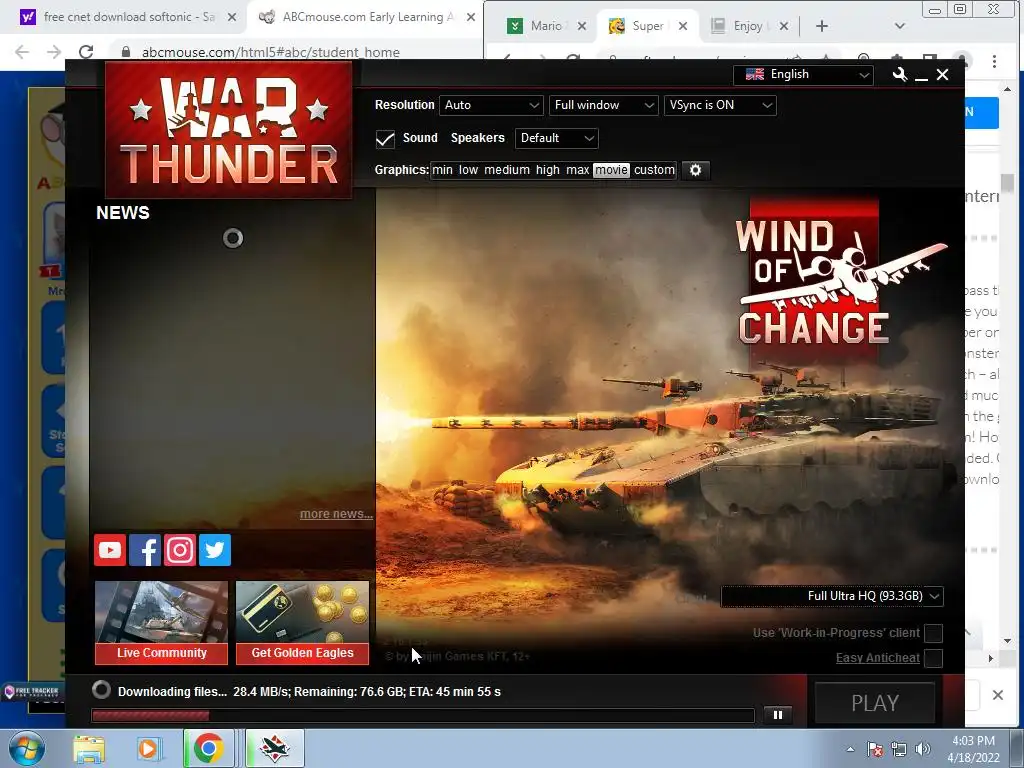1024x768 pixels.
Task: Open File Explorer from taskbar
Action: point(89,748)
